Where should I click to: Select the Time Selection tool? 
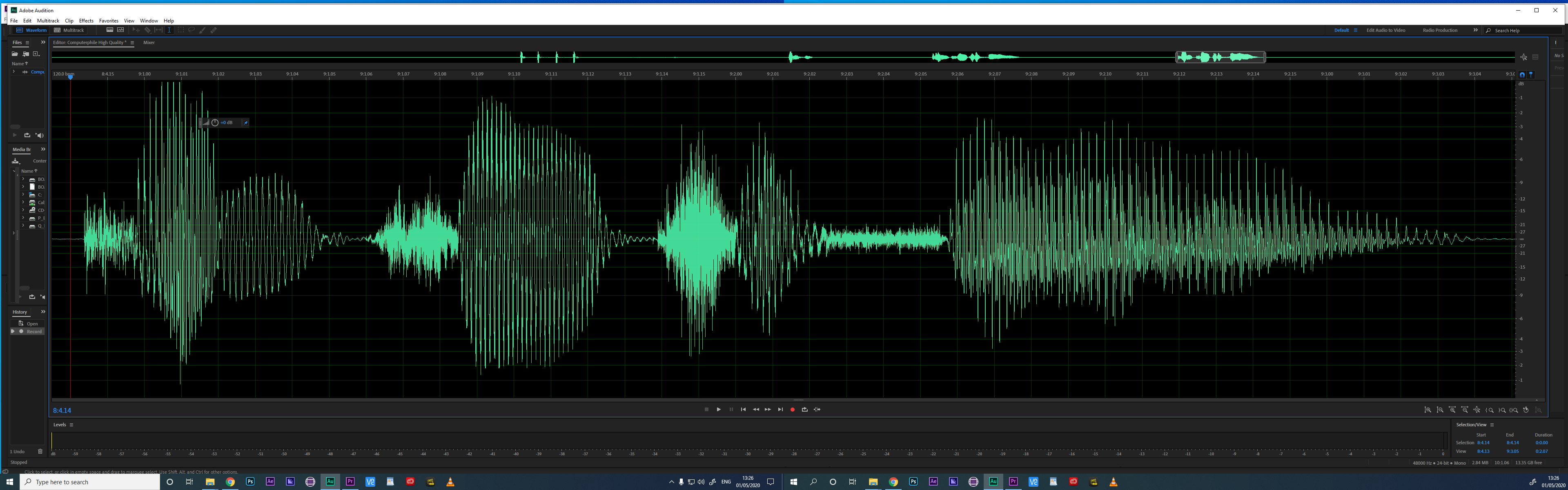pyautogui.click(x=169, y=30)
